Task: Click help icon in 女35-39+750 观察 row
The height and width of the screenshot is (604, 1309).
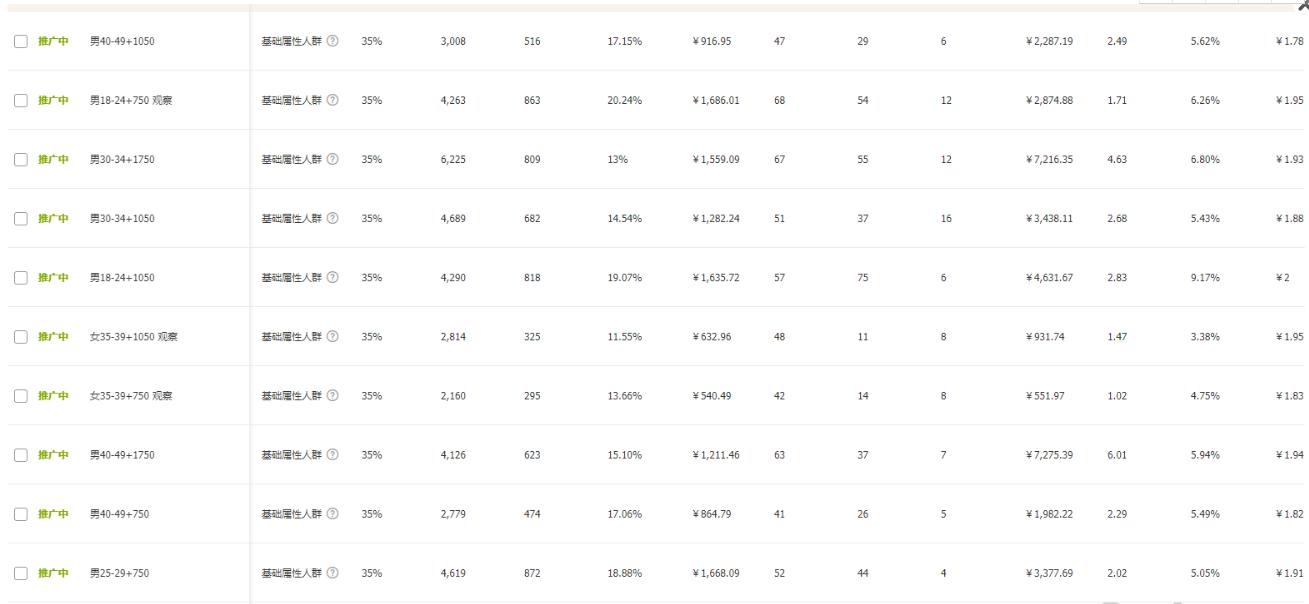Action: (333, 395)
